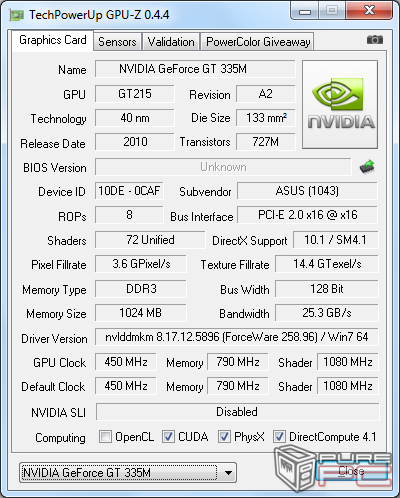Click the Driver Version field
The height and width of the screenshot is (498, 400).
click(237, 337)
